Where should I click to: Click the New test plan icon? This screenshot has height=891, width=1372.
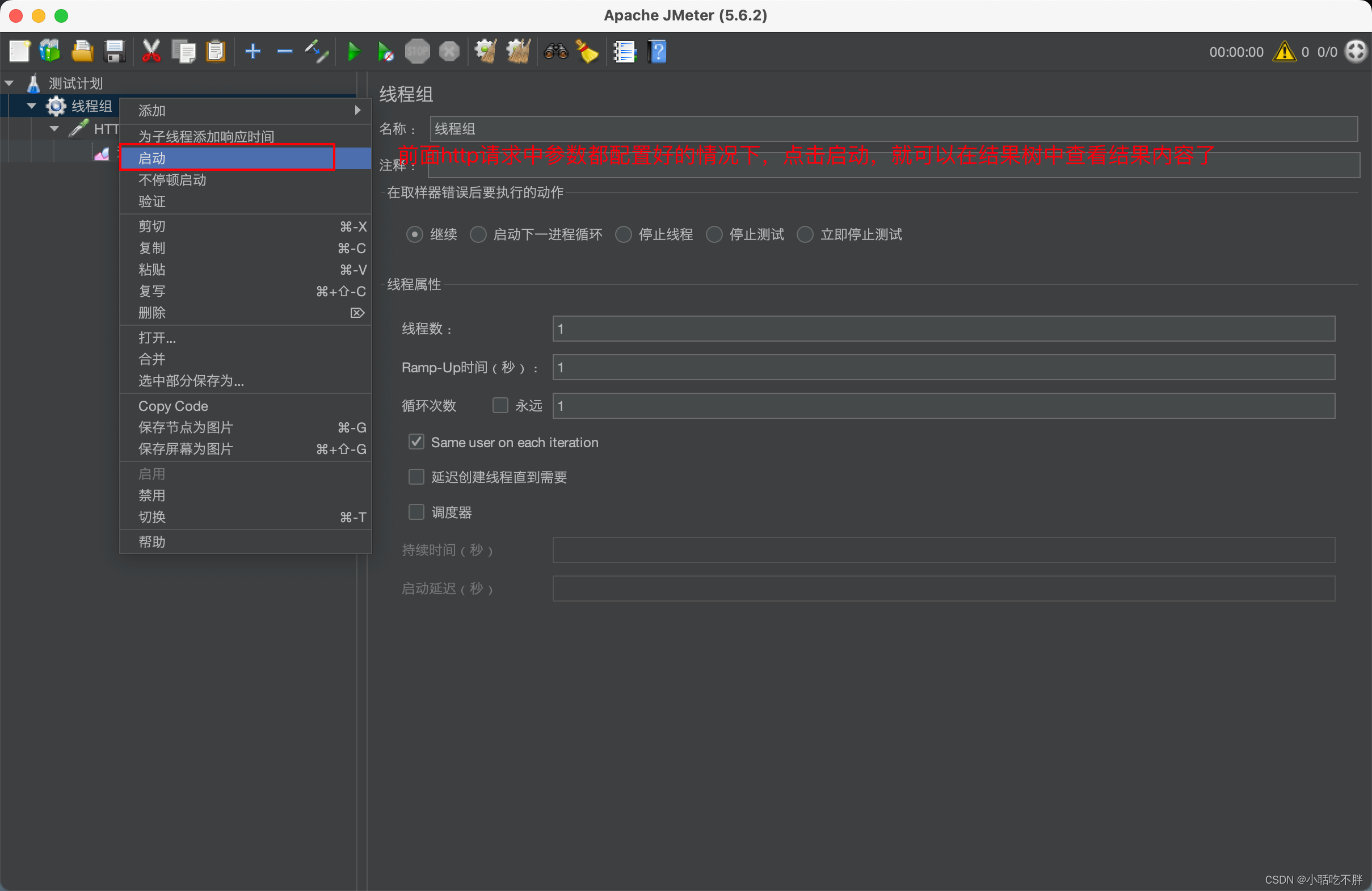point(19,51)
